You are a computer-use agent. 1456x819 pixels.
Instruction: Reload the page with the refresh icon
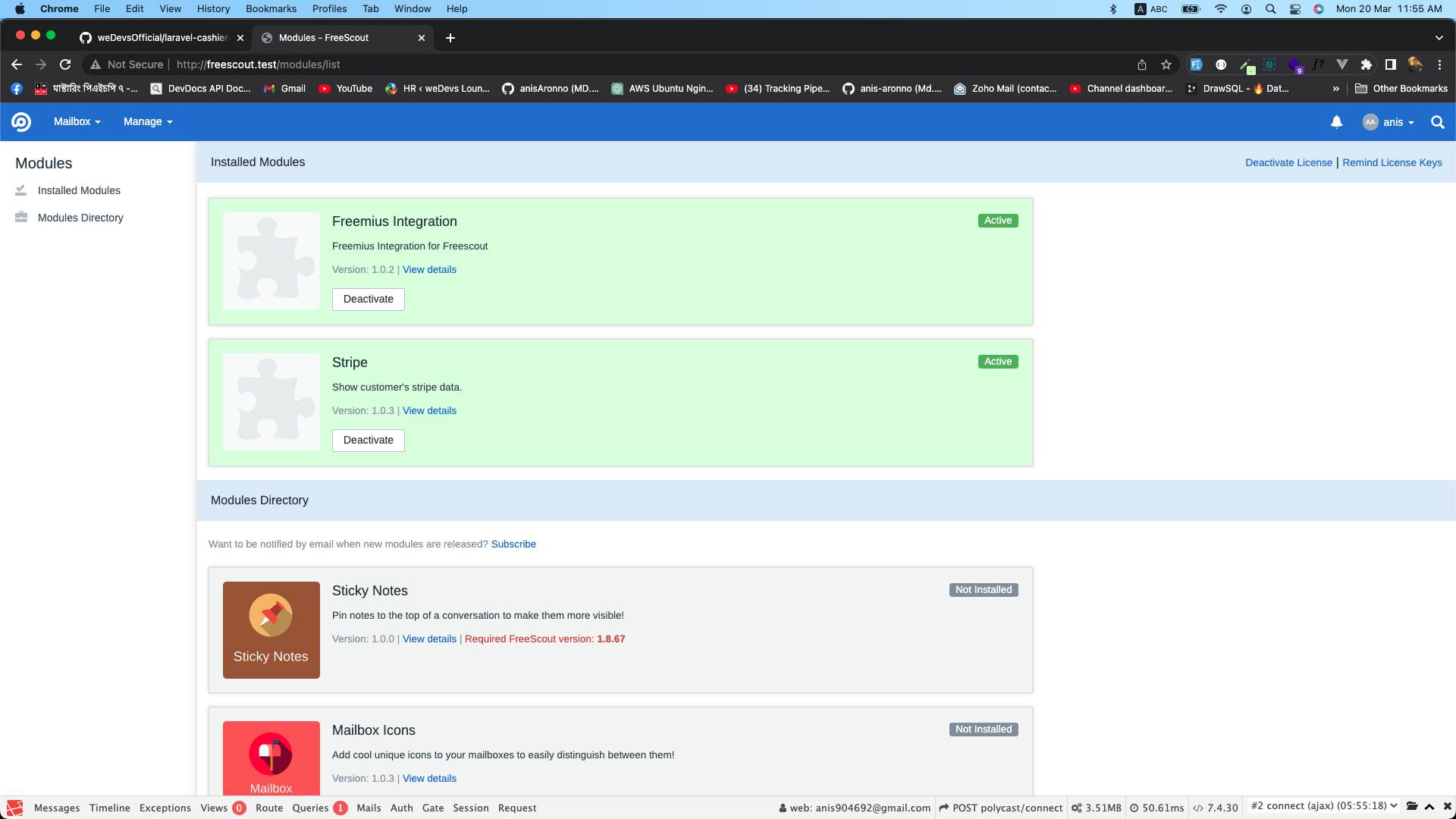point(65,64)
